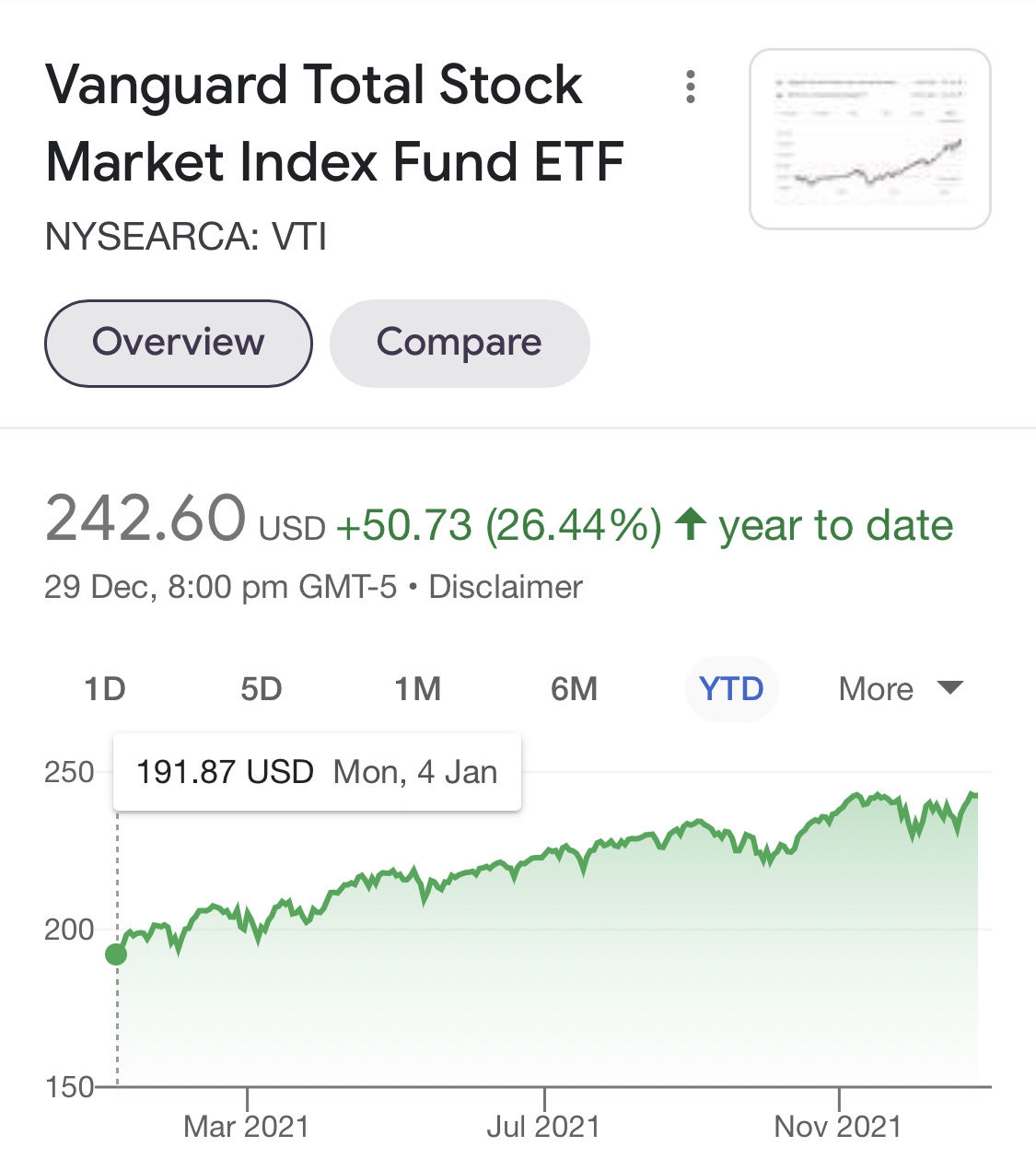The width and height of the screenshot is (1036, 1170).
Task: Open the chart preview thumbnail
Action: (869, 139)
